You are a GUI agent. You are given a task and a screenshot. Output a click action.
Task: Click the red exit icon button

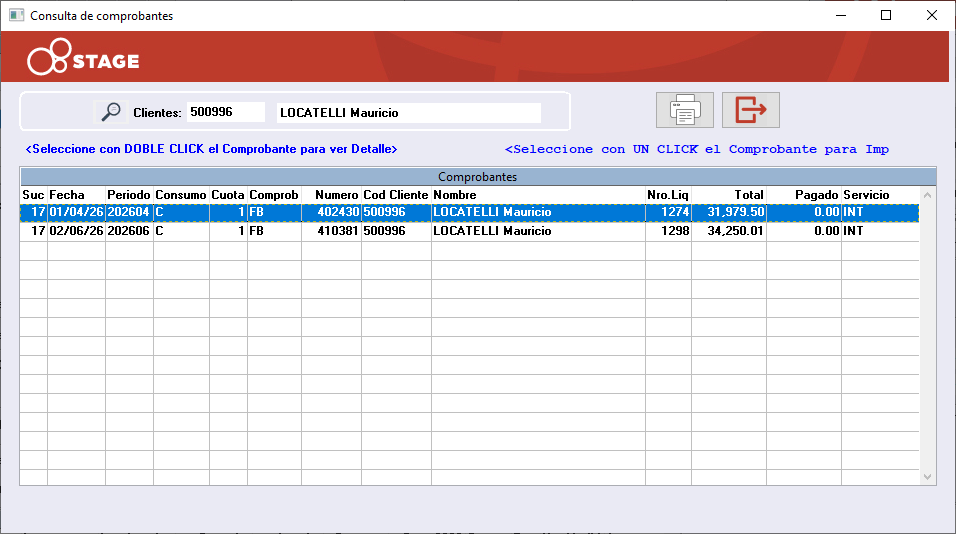(751, 110)
